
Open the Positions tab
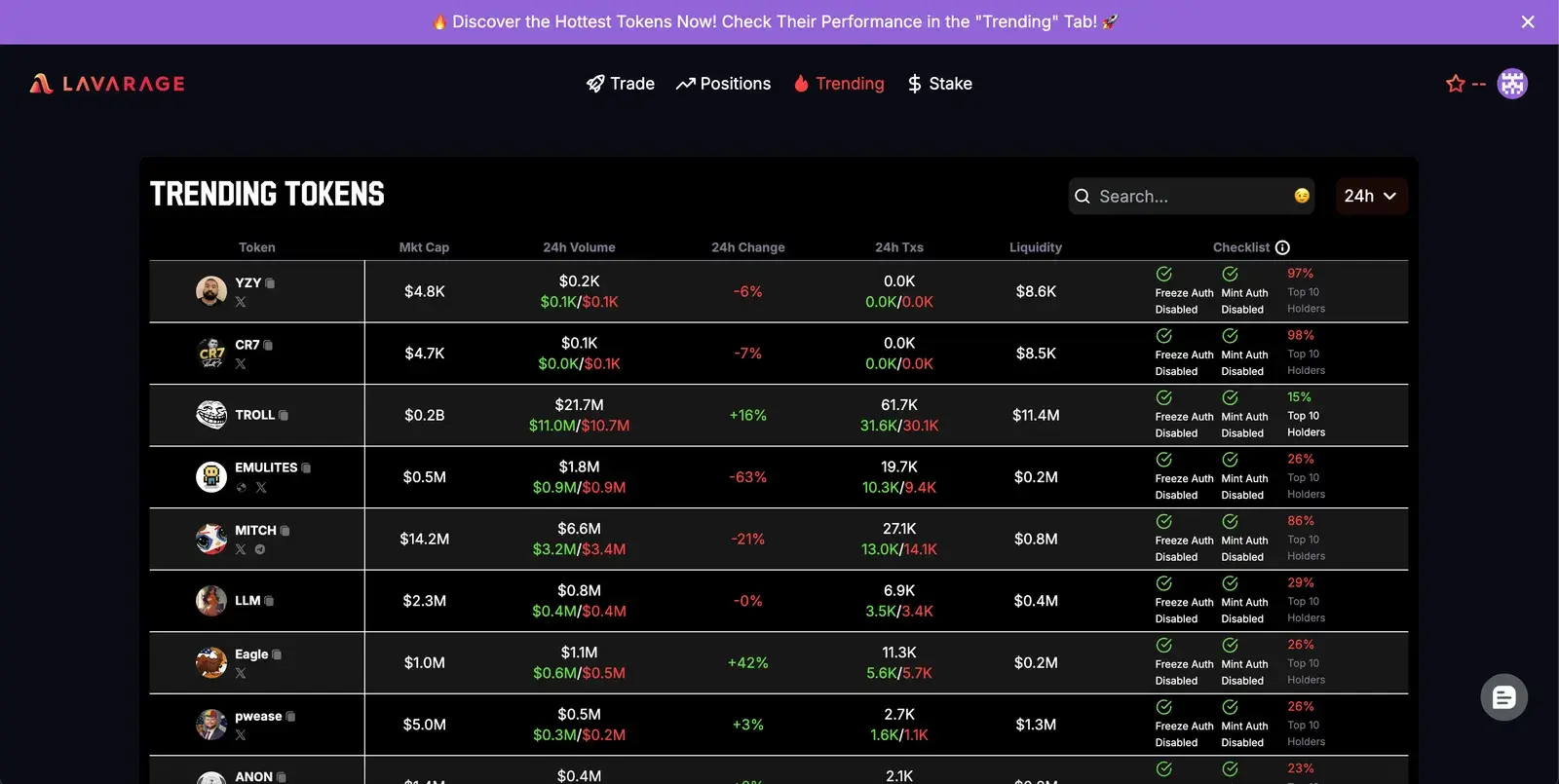[x=724, y=84]
